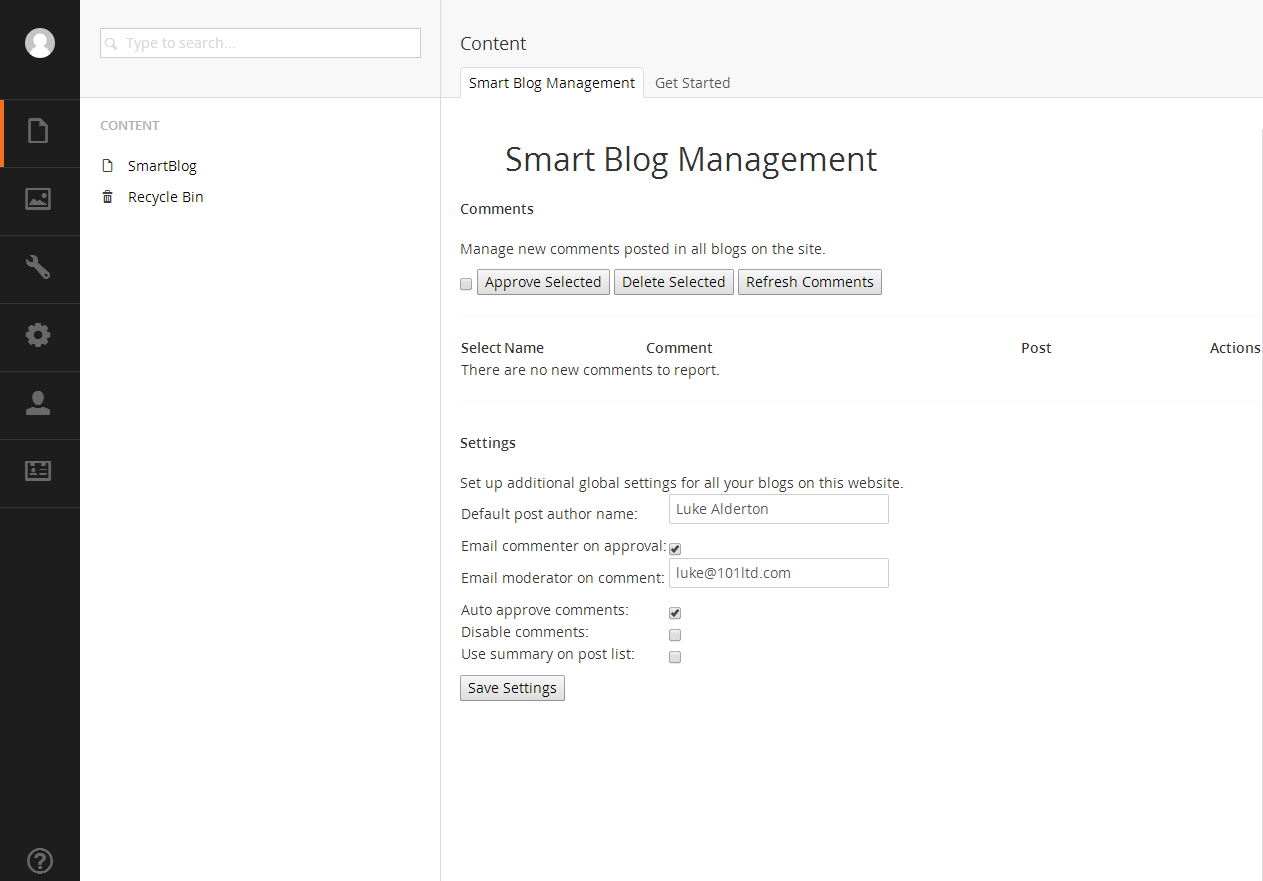Open the Settings section wrench icon

[38, 267]
